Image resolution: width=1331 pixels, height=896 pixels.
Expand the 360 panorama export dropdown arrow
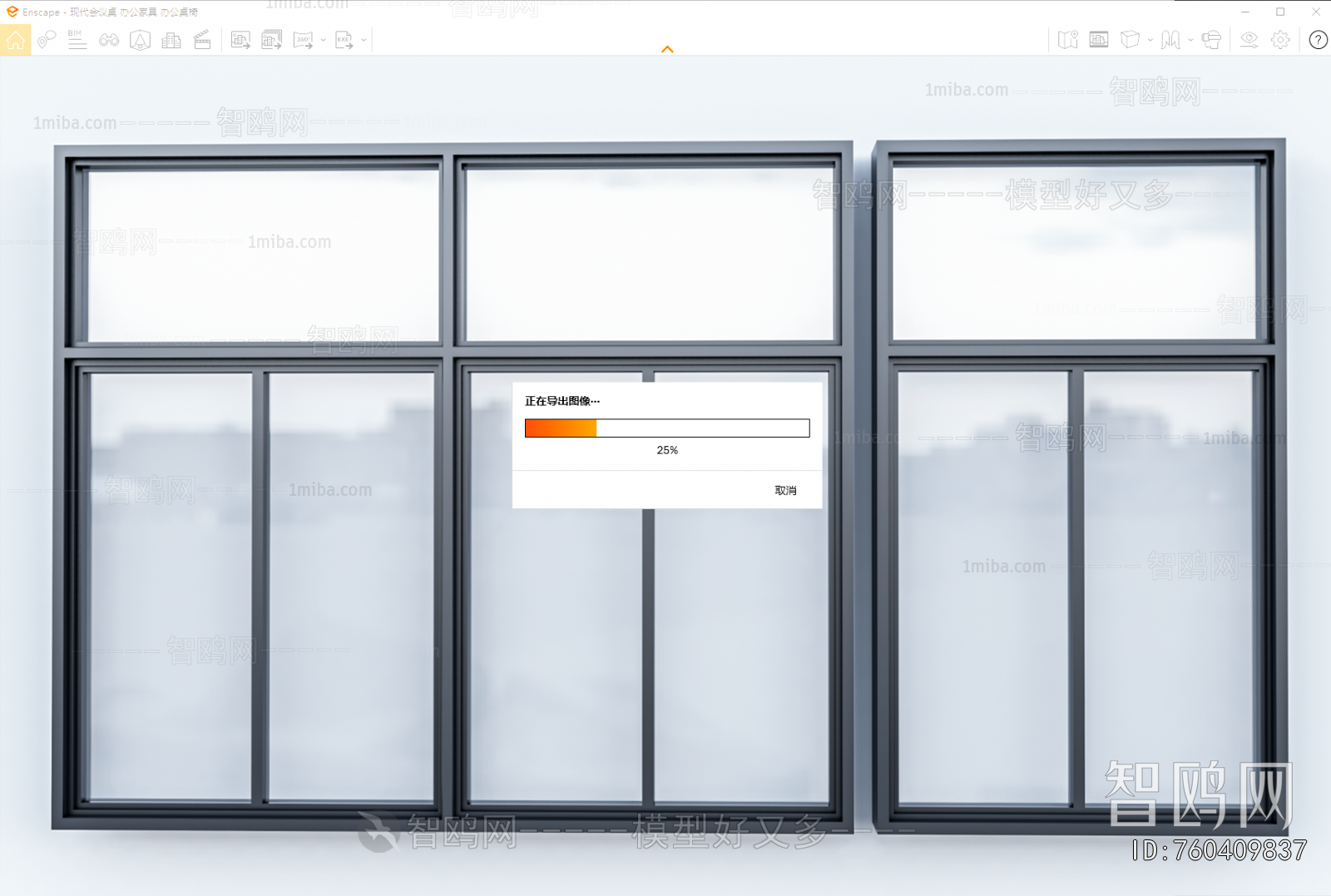tap(323, 40)
